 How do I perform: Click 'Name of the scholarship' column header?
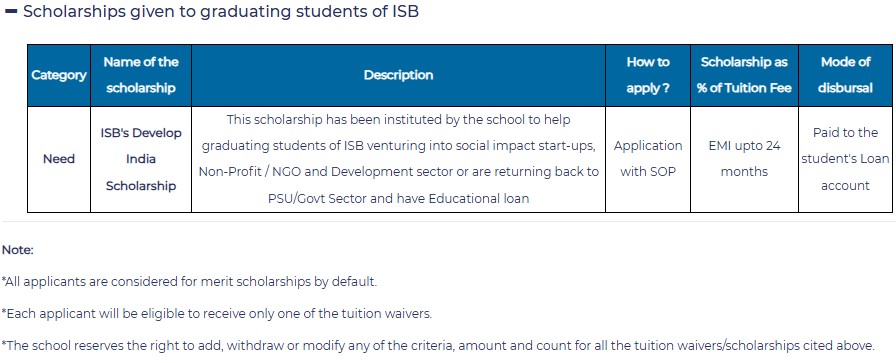(x=141, y=75)
